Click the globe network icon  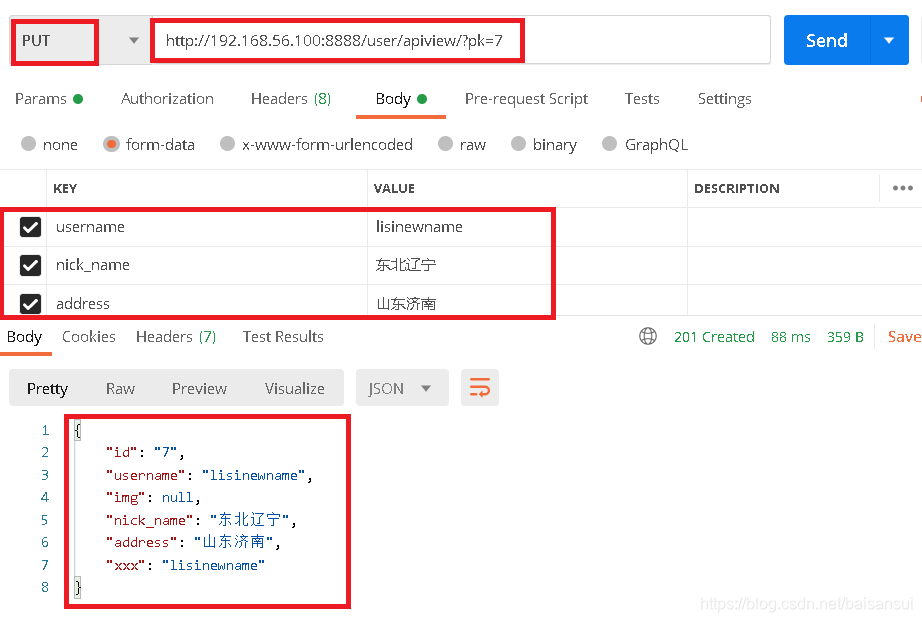pos(648,336)
